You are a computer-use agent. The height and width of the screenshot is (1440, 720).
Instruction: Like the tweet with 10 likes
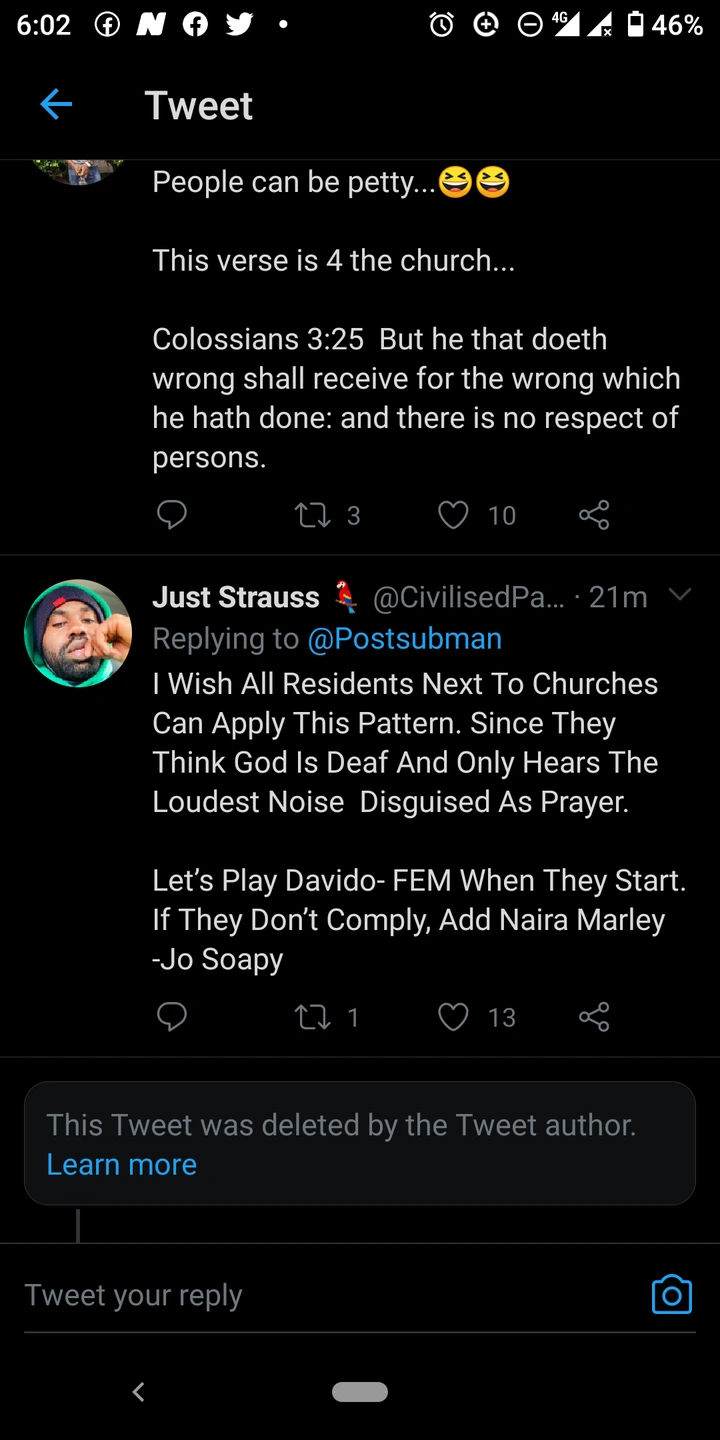(x=454, y=515)
